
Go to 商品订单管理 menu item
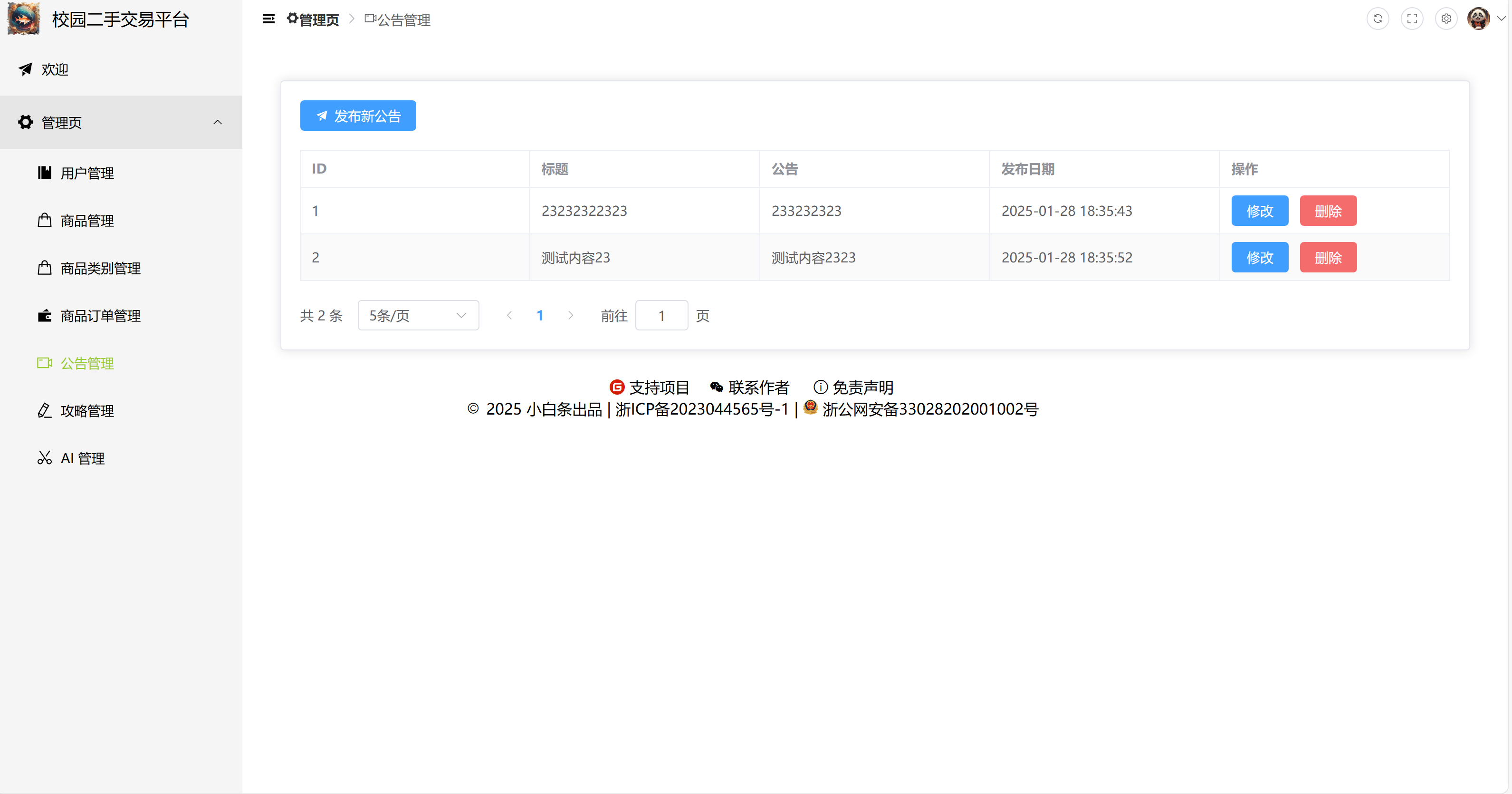[100, 316]
